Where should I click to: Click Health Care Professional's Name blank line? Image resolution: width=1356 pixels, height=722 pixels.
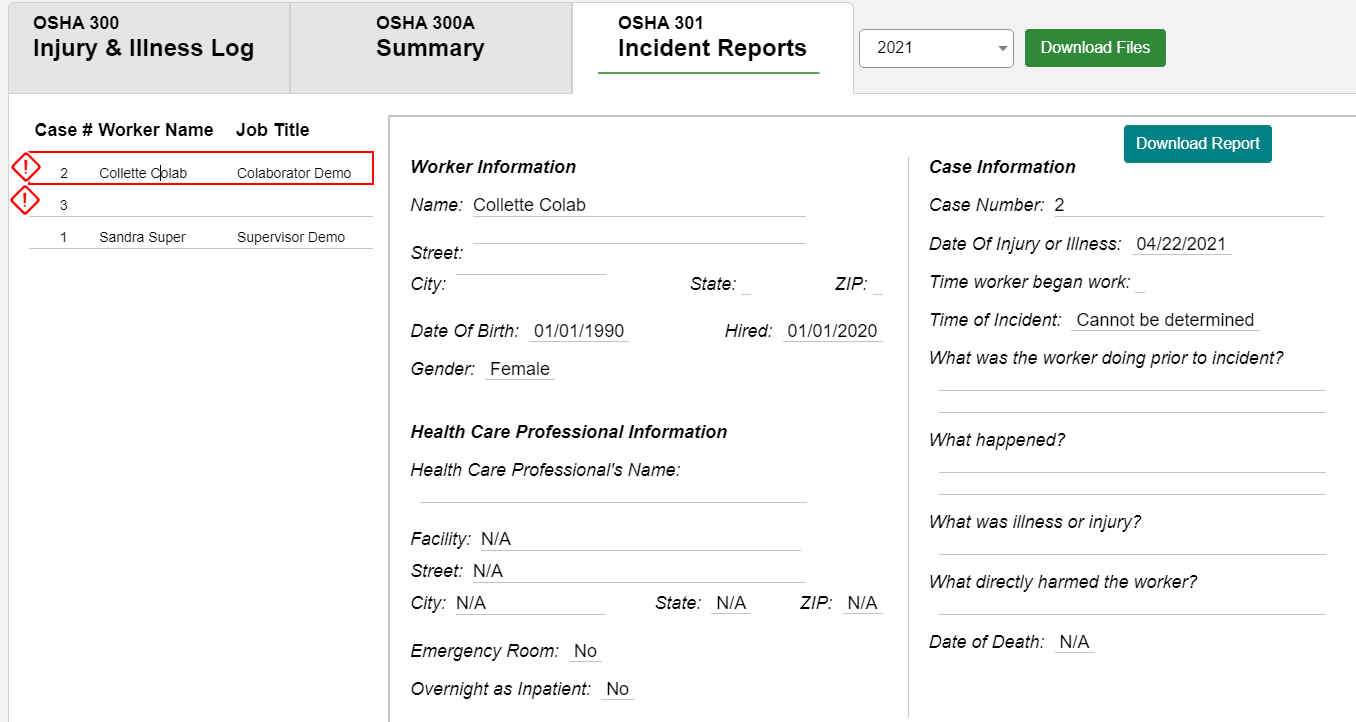click(x=613, y=492)
